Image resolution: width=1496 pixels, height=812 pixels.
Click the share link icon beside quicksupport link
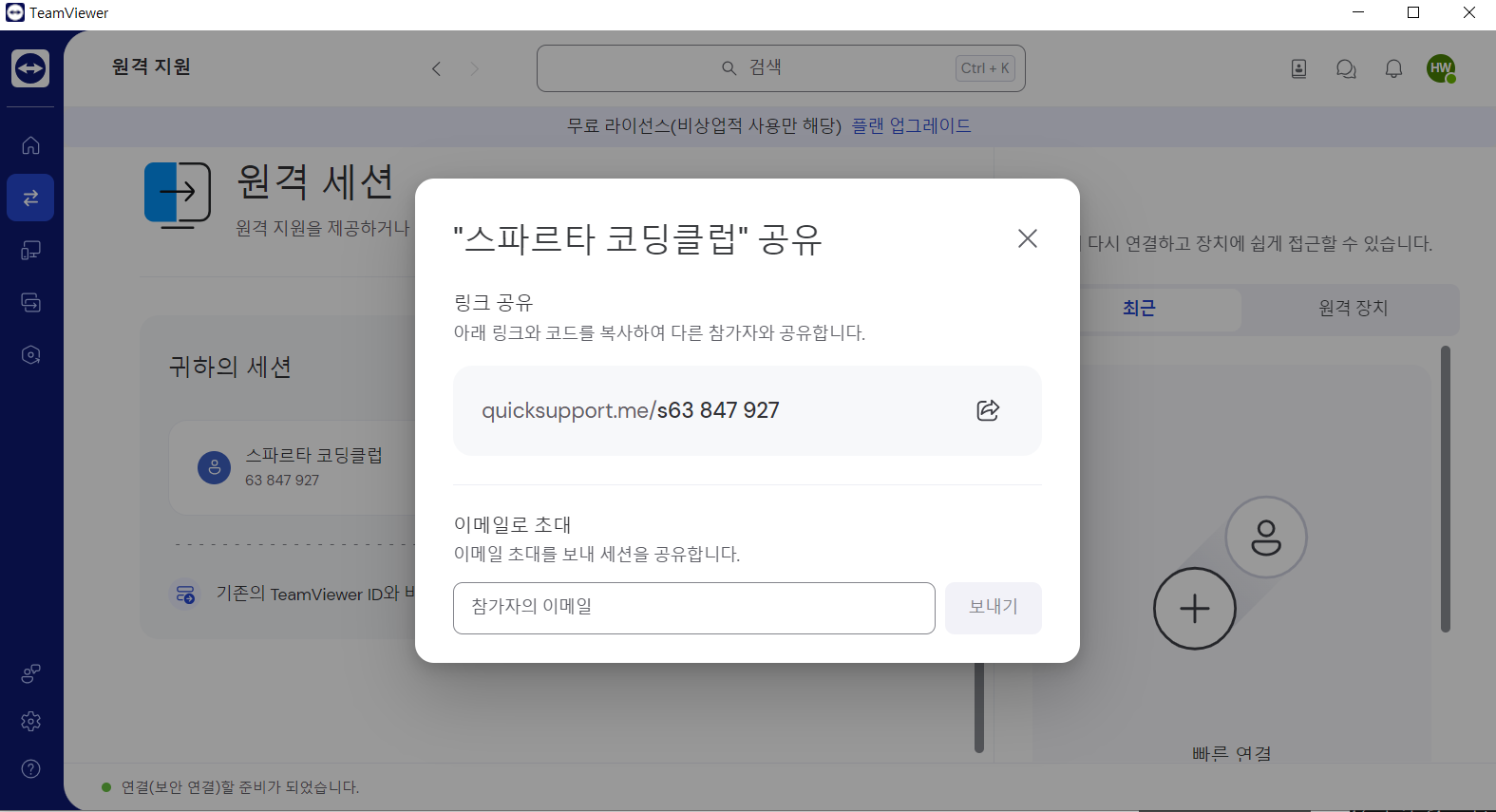click(988, 410)
